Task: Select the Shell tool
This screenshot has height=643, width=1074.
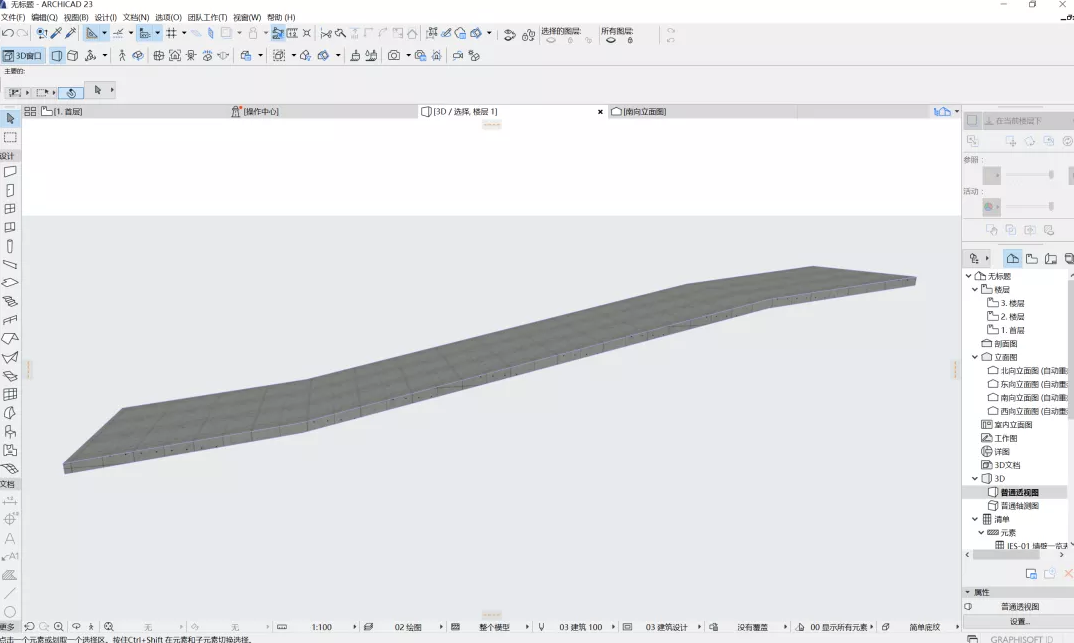Action: pos(10,357)
